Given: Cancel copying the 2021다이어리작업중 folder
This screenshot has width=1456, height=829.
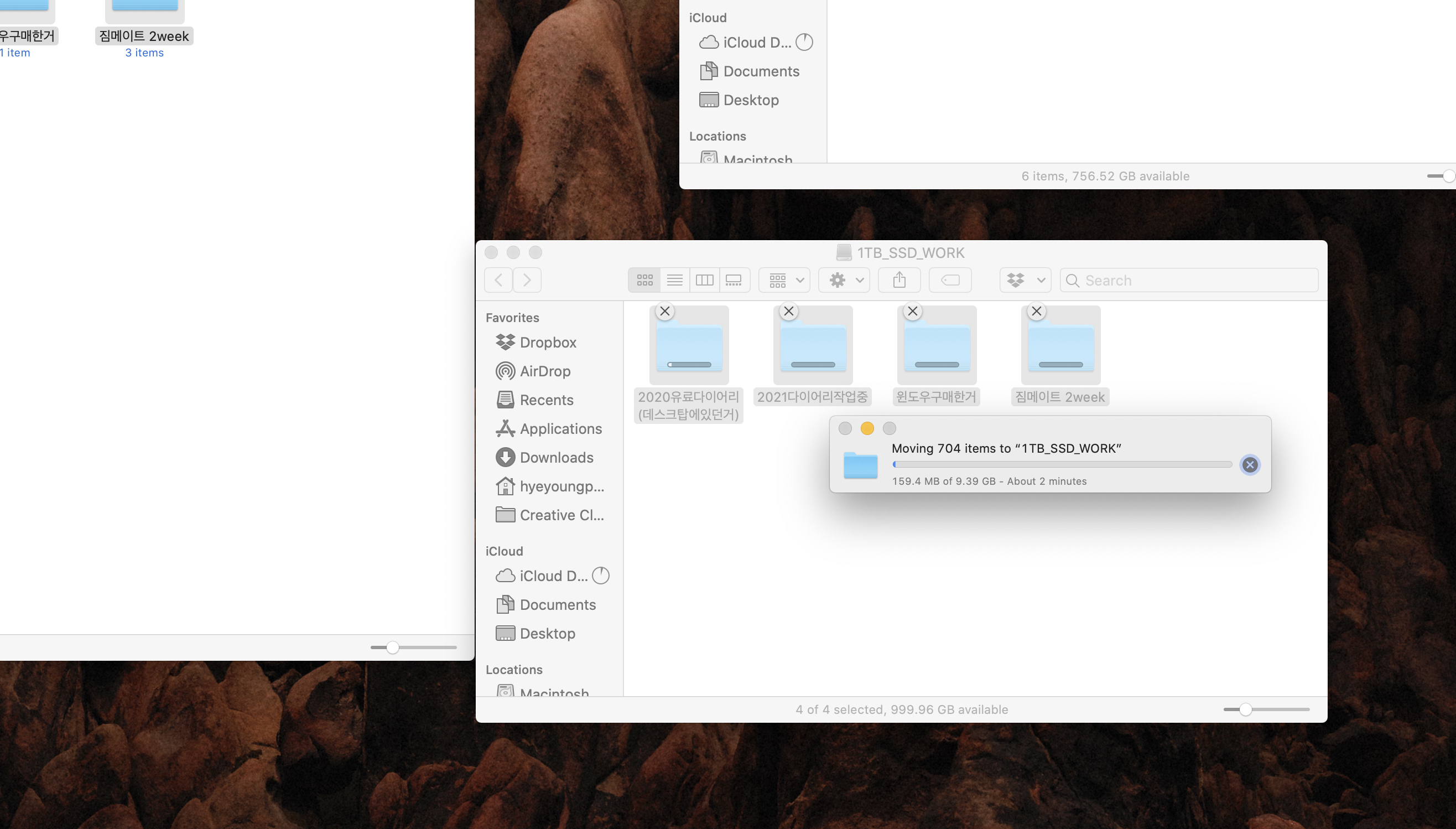Looking at the screenshot, I should point(789,312).
